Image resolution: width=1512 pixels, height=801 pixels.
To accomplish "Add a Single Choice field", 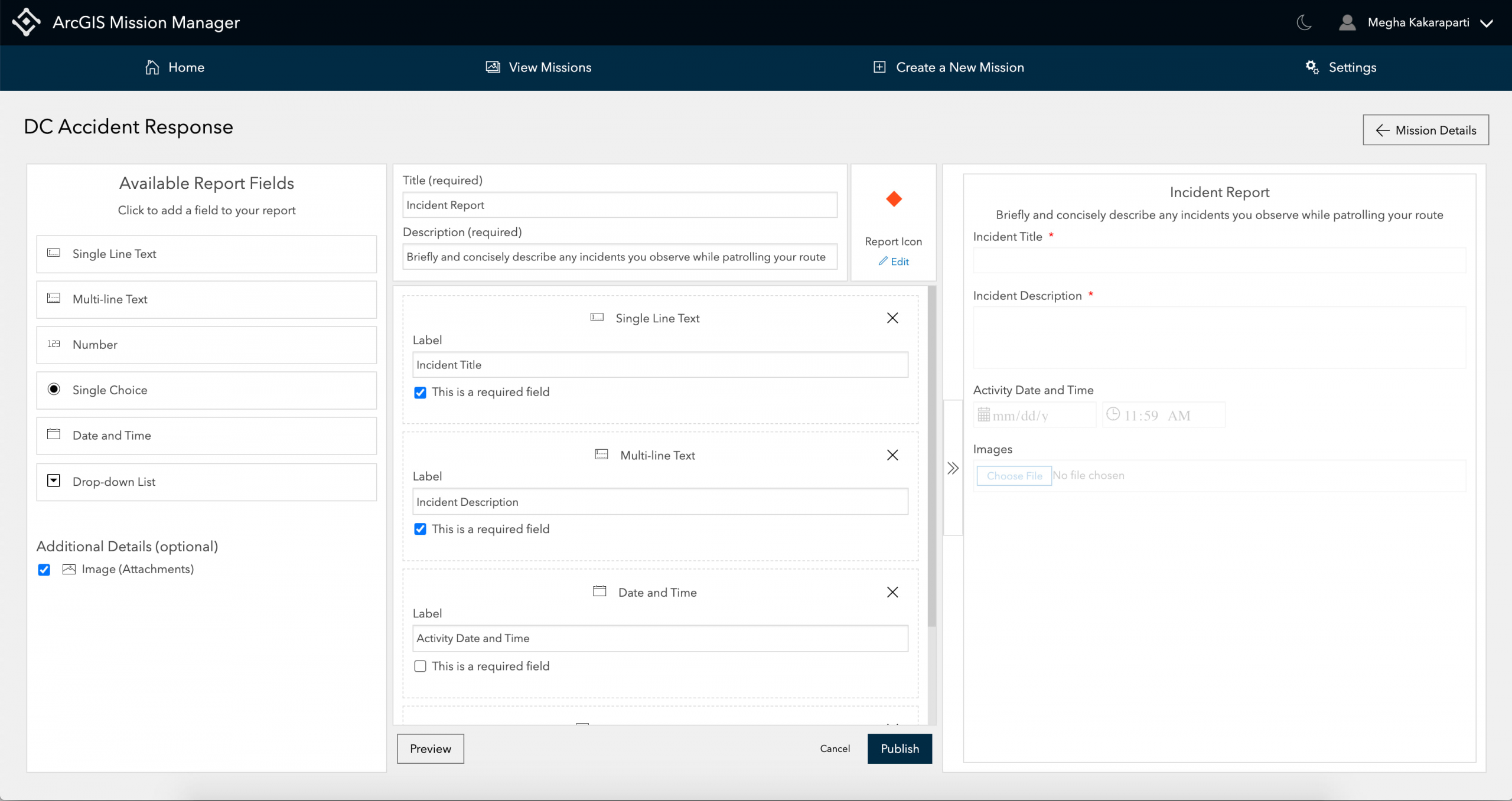I will [206, 390].
